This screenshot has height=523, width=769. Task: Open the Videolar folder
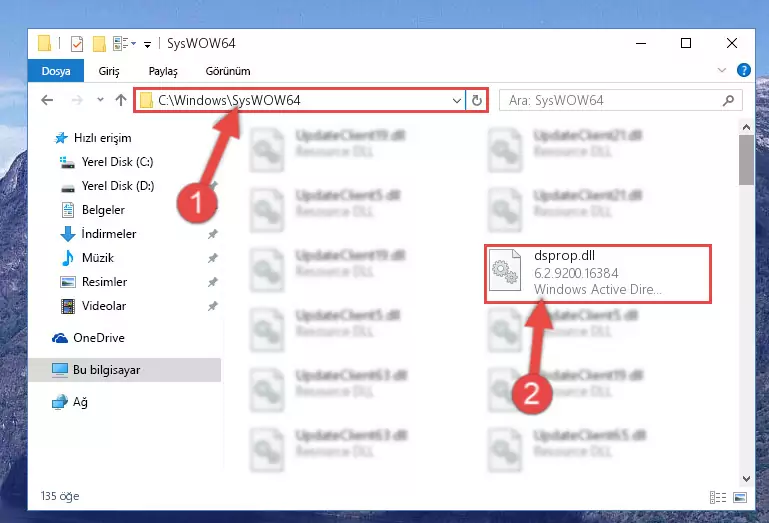click(x=103, y=306)
